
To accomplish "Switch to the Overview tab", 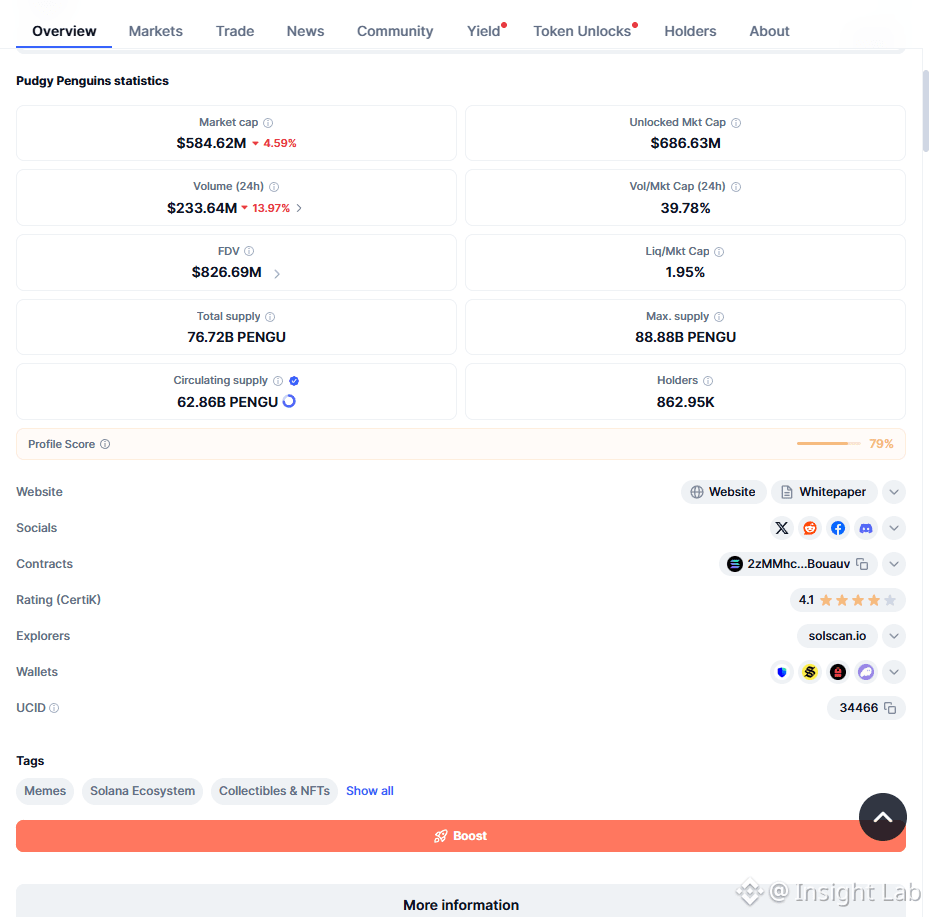I will pos(64,31).
